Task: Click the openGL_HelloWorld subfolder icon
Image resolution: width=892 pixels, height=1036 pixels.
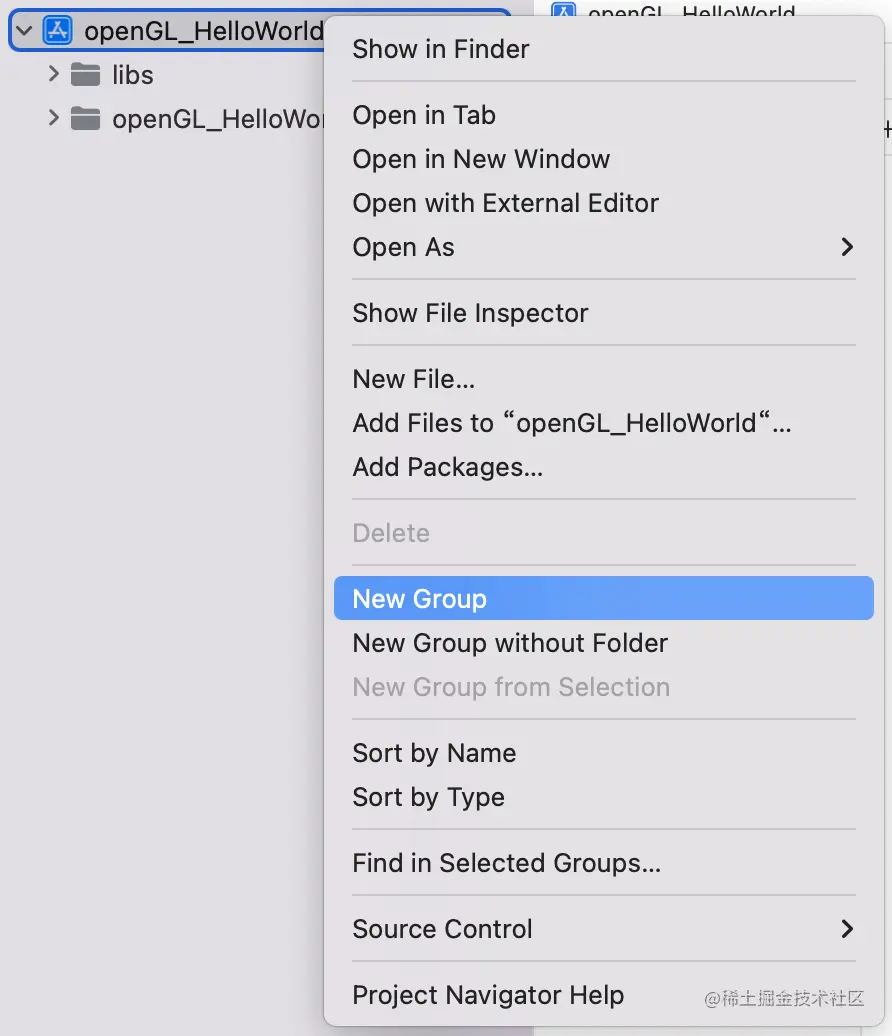Action: pyautogui.click(x=85, y=119)
